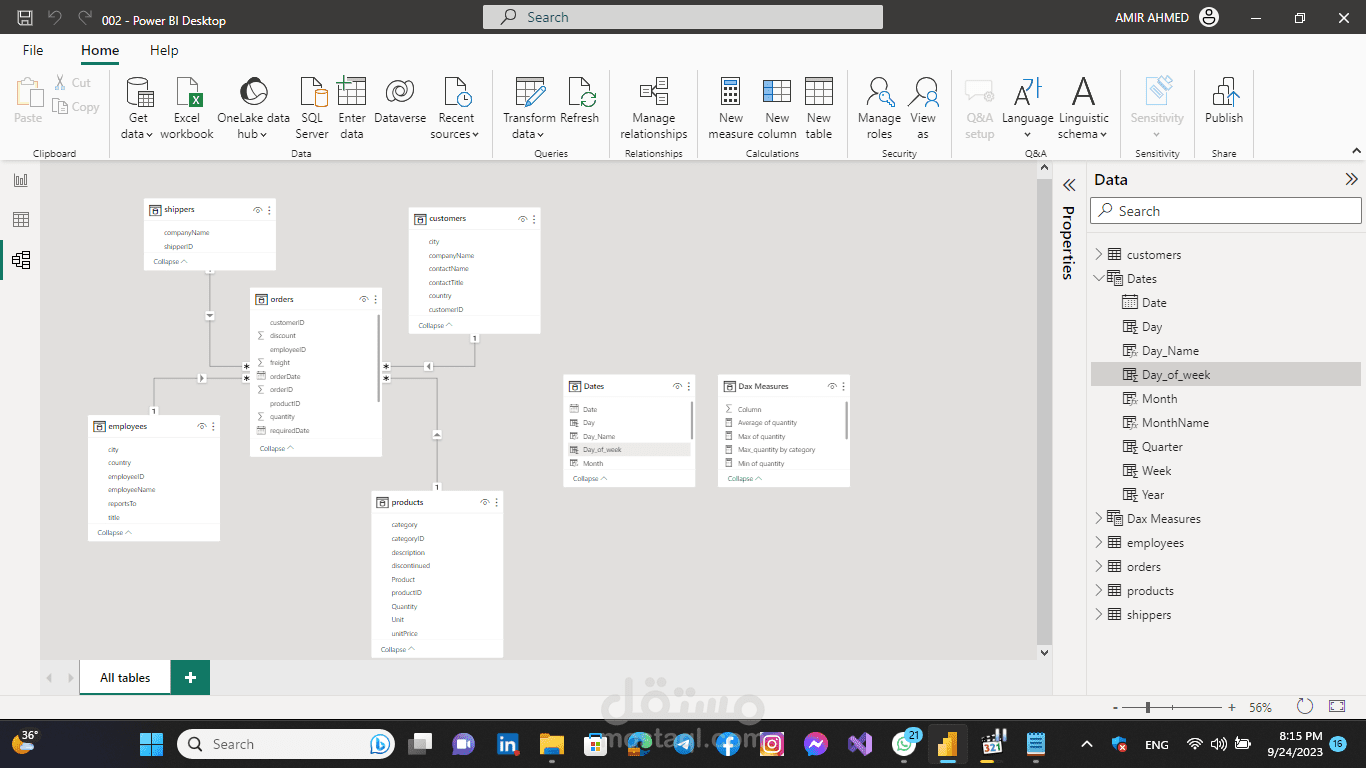This screenshot has width=1366, height=768.
Task: Expand shippers in Data pane
Action: (x=1098, y=615)
